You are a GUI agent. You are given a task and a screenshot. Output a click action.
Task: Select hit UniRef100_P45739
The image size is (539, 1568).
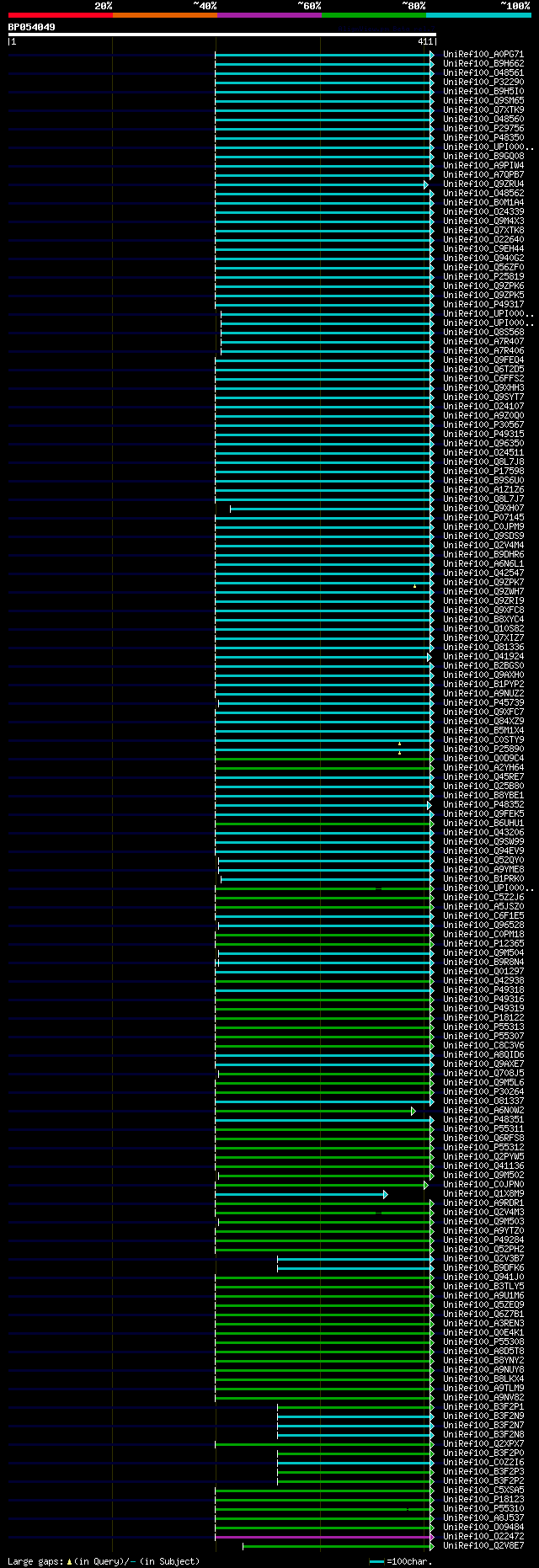pyautogui.click(x=483, y=703)
